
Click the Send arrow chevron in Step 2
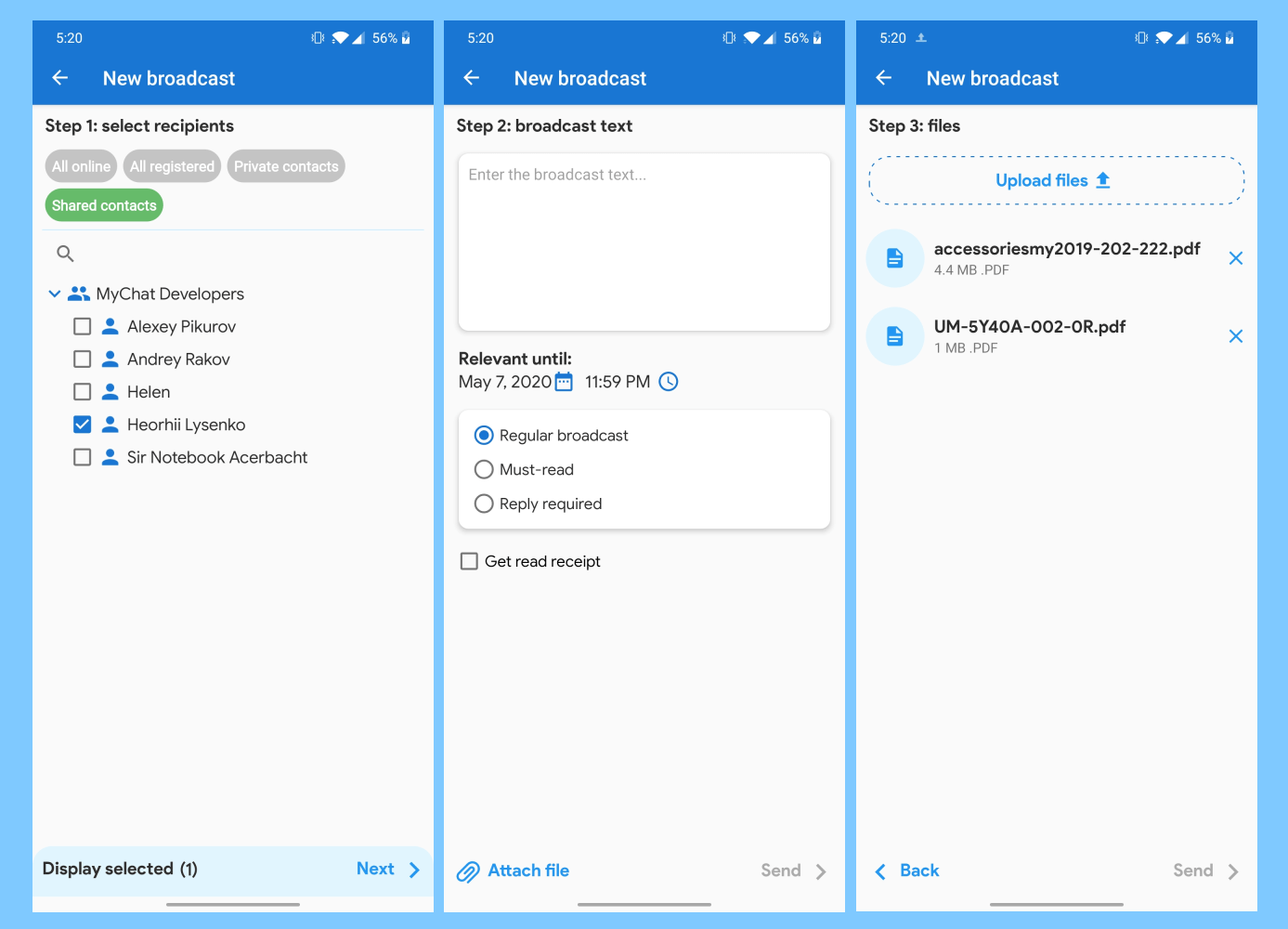(x=821, y=871)
